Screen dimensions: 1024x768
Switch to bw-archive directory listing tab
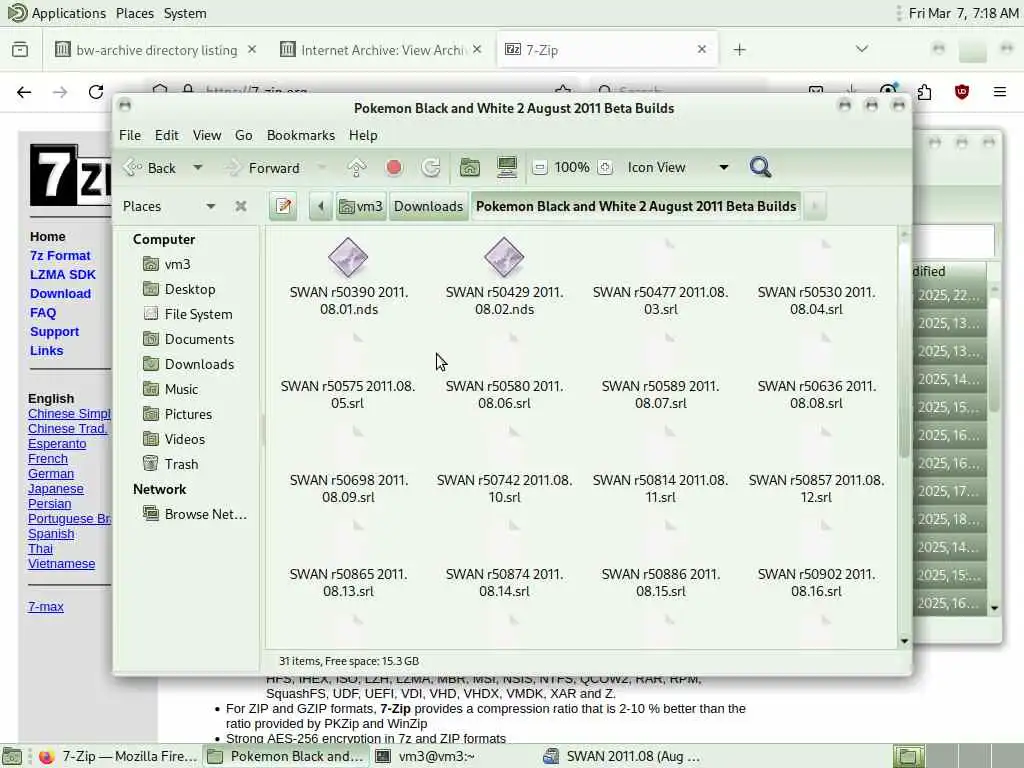pyautogui.click(x=156, y=50)
